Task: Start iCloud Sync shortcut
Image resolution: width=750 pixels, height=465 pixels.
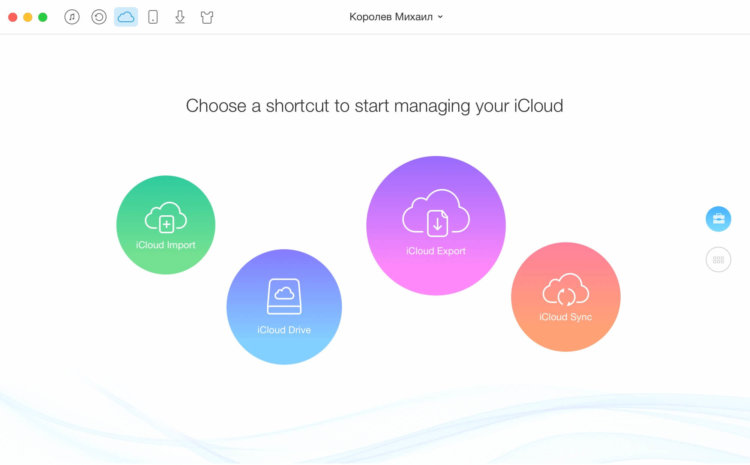Action: tap(566, 297)
